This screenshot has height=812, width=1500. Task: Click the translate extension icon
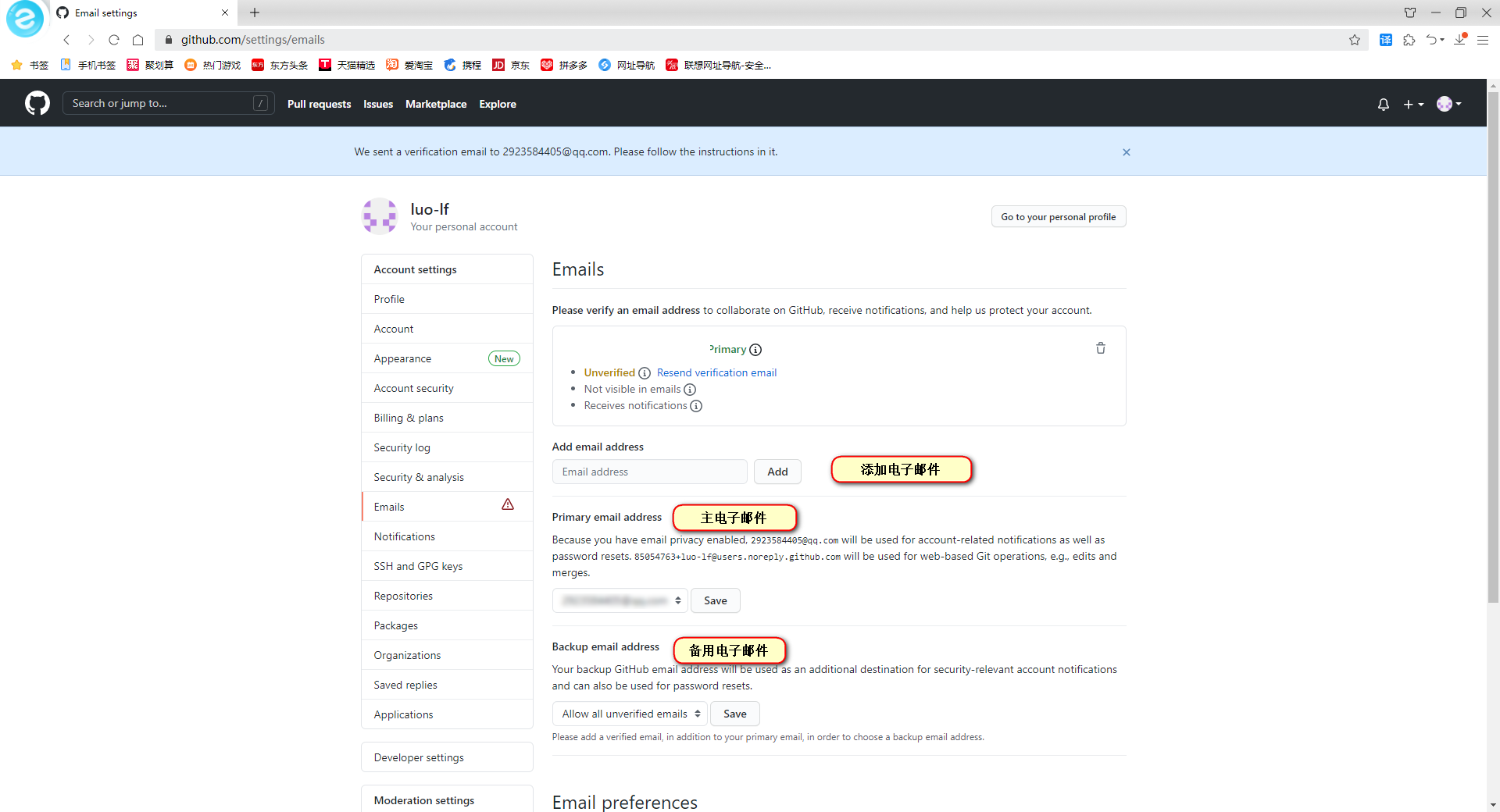point(1385,40)
